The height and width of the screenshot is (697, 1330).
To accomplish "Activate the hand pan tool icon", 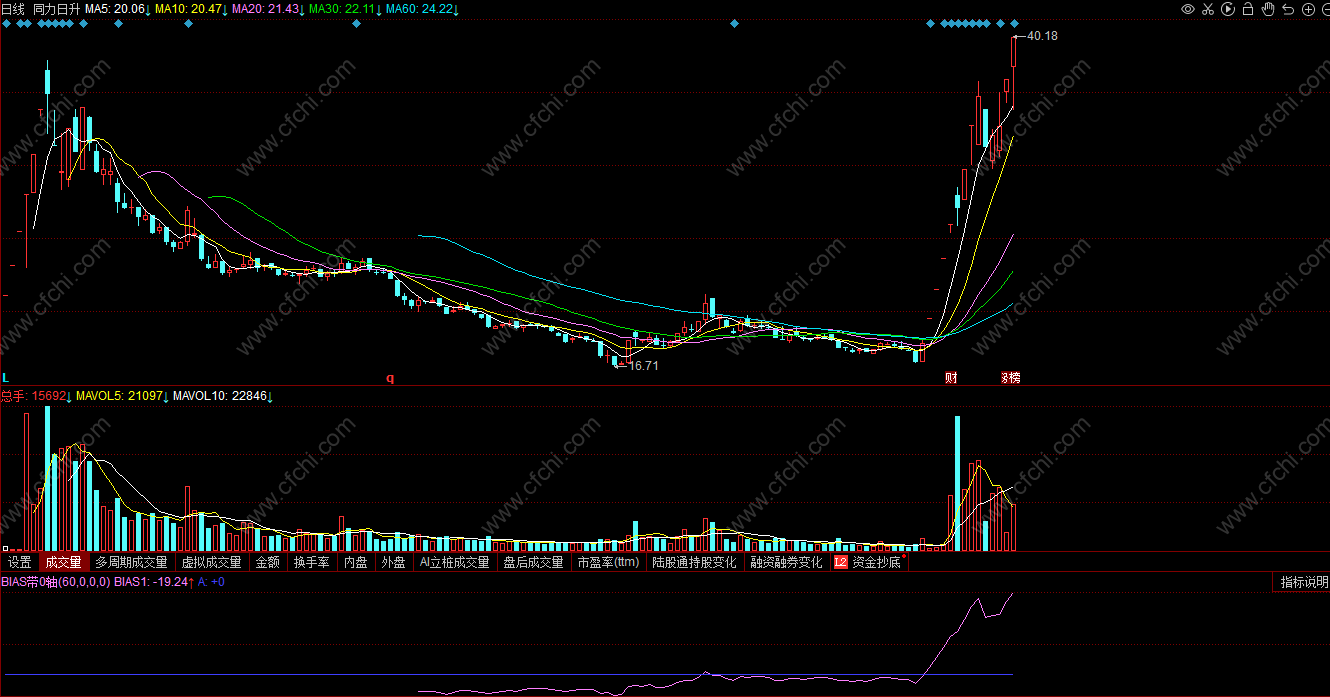I will click(x=1268, y=9).
